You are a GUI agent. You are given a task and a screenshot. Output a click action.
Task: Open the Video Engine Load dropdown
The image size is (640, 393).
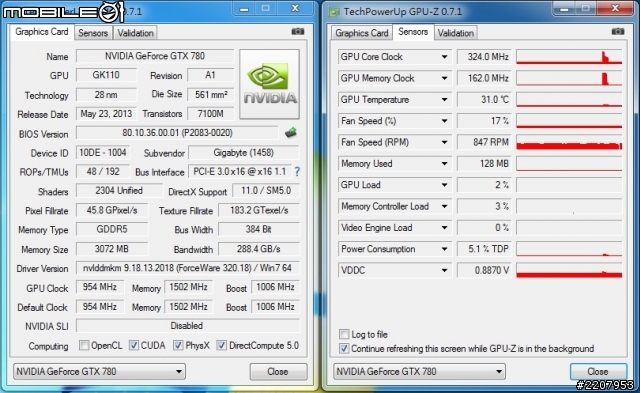coord(444,228)
